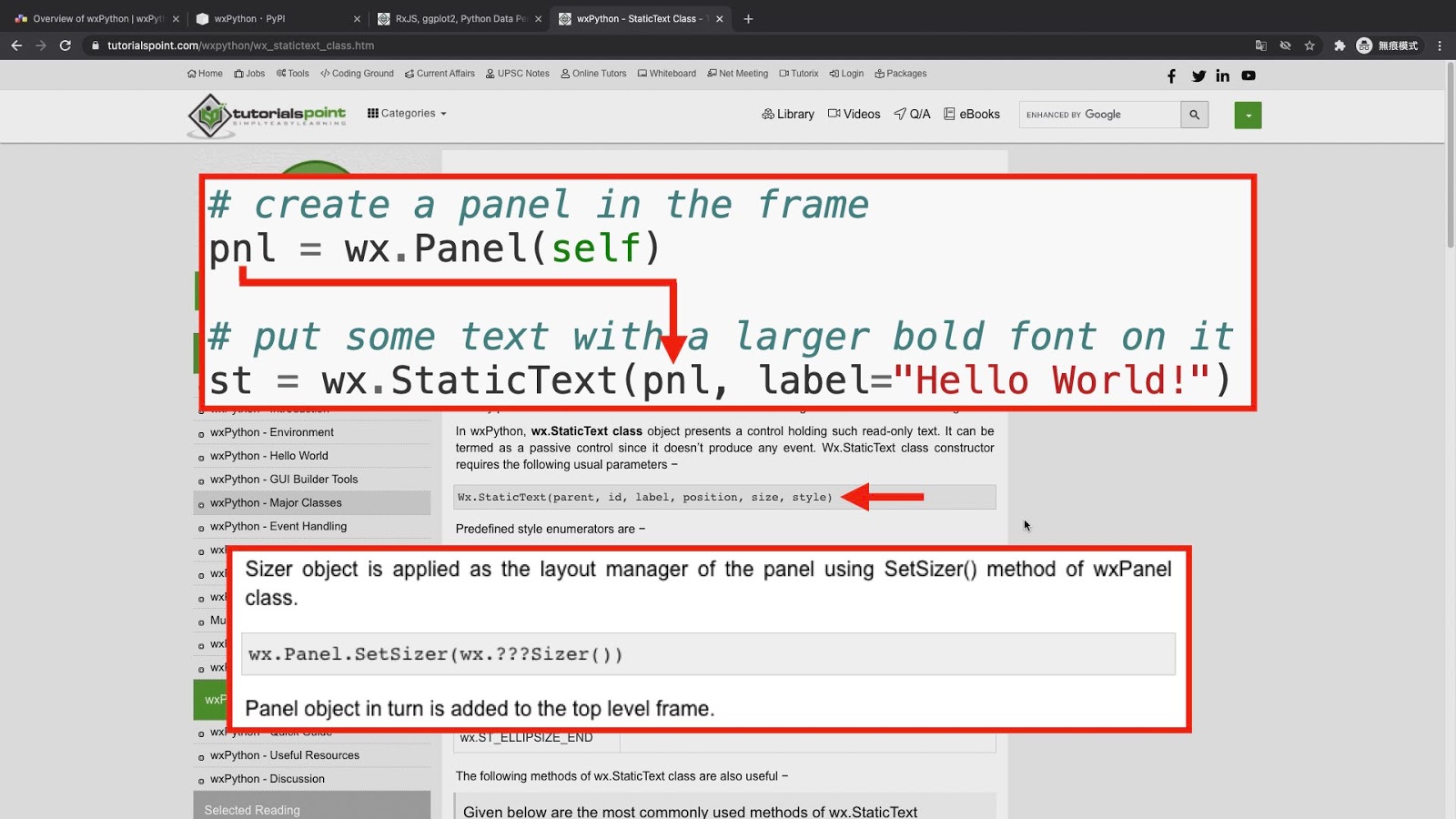Open the Chrome three-dot menu

1440,45
